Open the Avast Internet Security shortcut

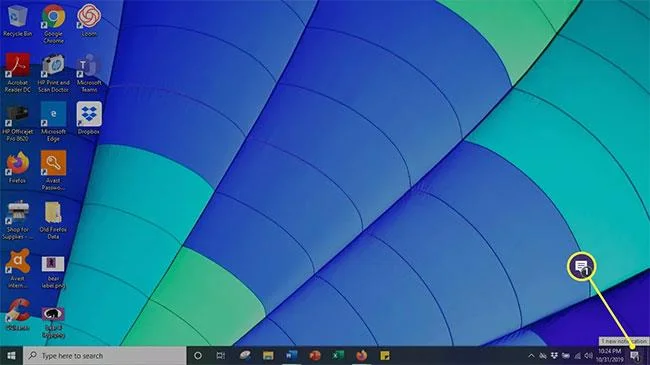(x=17, y=269)
